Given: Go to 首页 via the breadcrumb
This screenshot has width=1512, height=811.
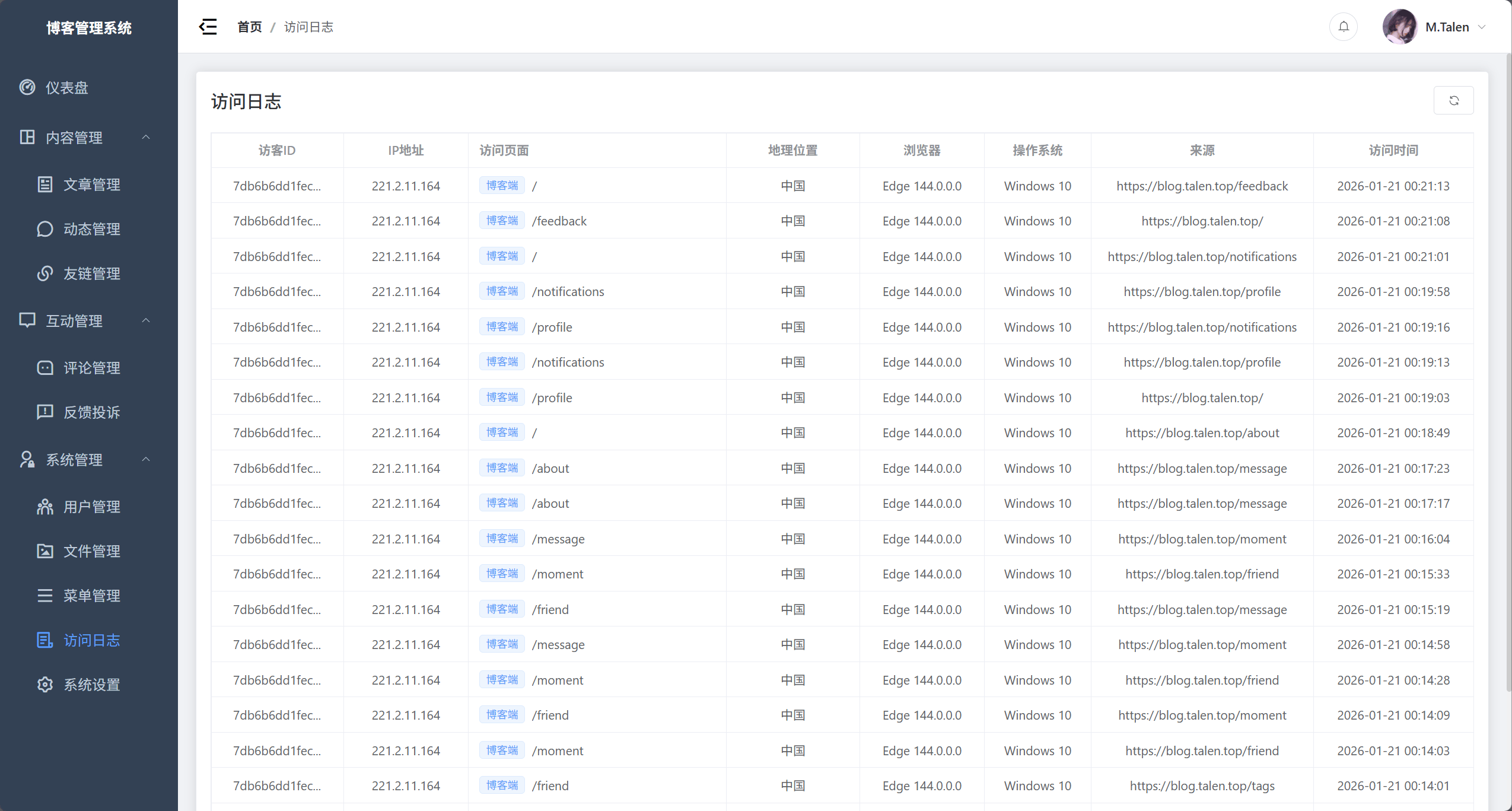Looking at the screenshot, I should (x=249, y=27).
